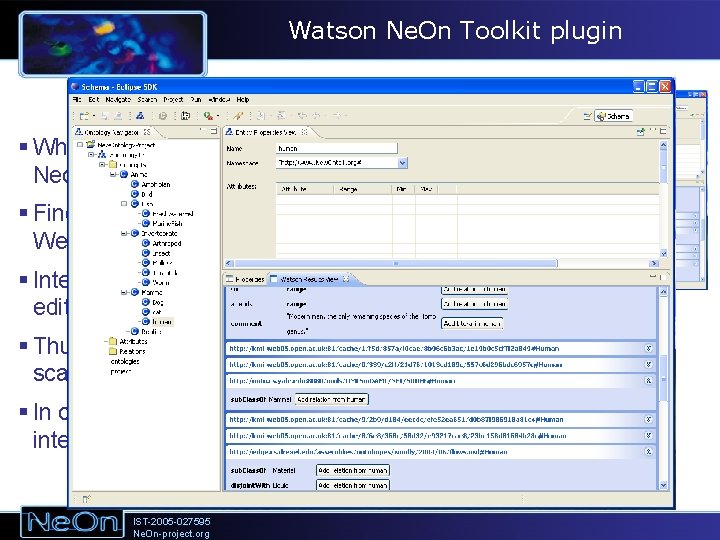Click the New wizard toolbar icon
This screenshot has height=540, width=720.
[84, 116]
